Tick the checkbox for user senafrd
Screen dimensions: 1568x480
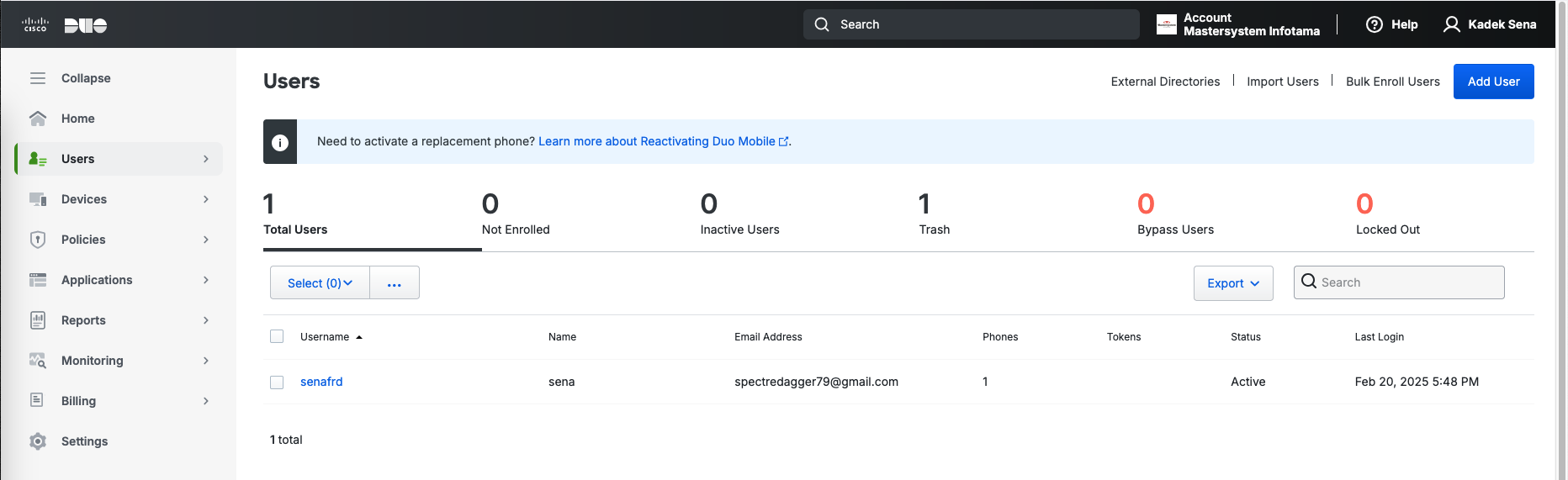tap(277, 382)
